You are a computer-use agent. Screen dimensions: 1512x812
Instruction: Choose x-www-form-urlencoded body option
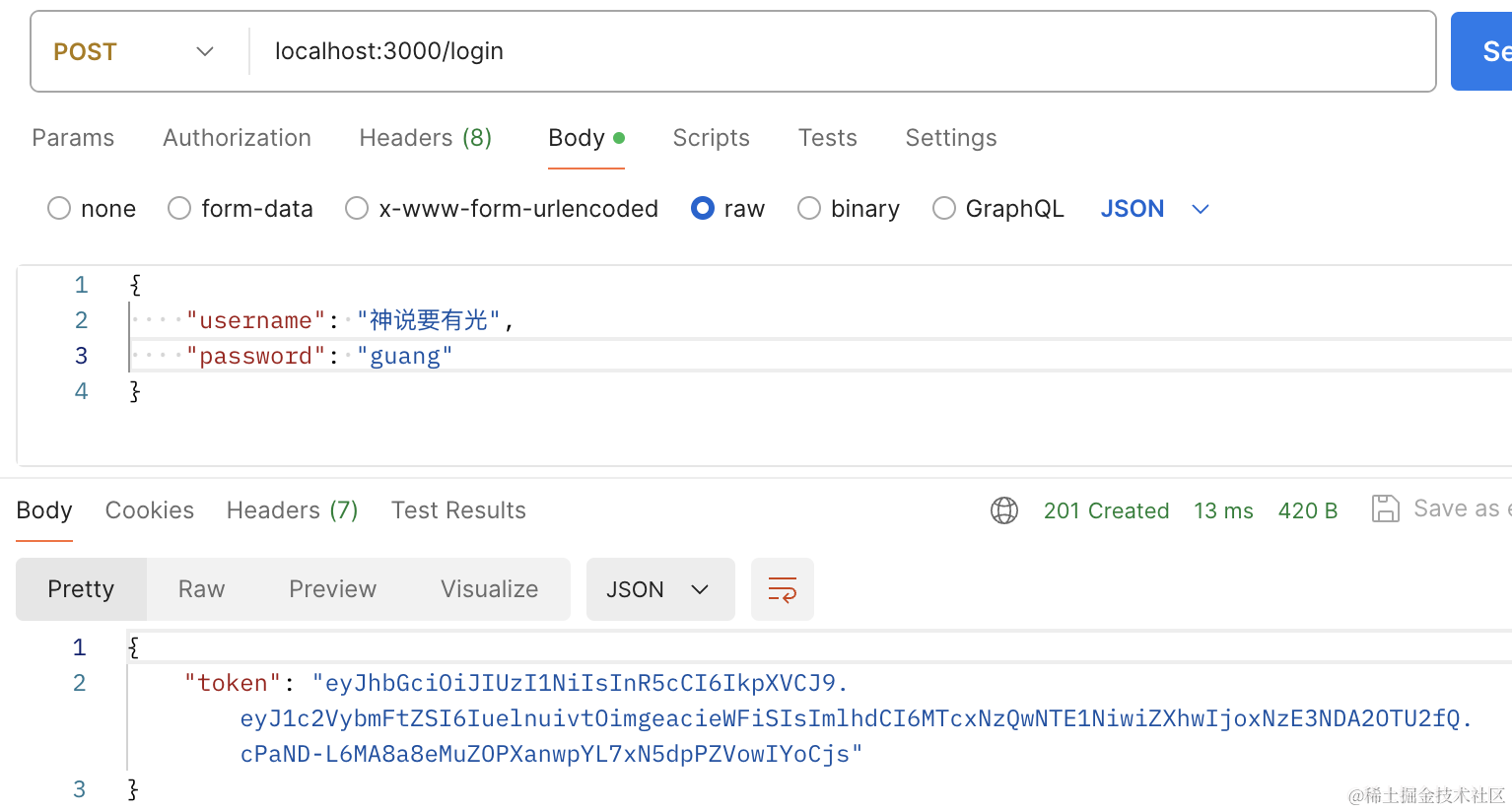click(357, 209)
